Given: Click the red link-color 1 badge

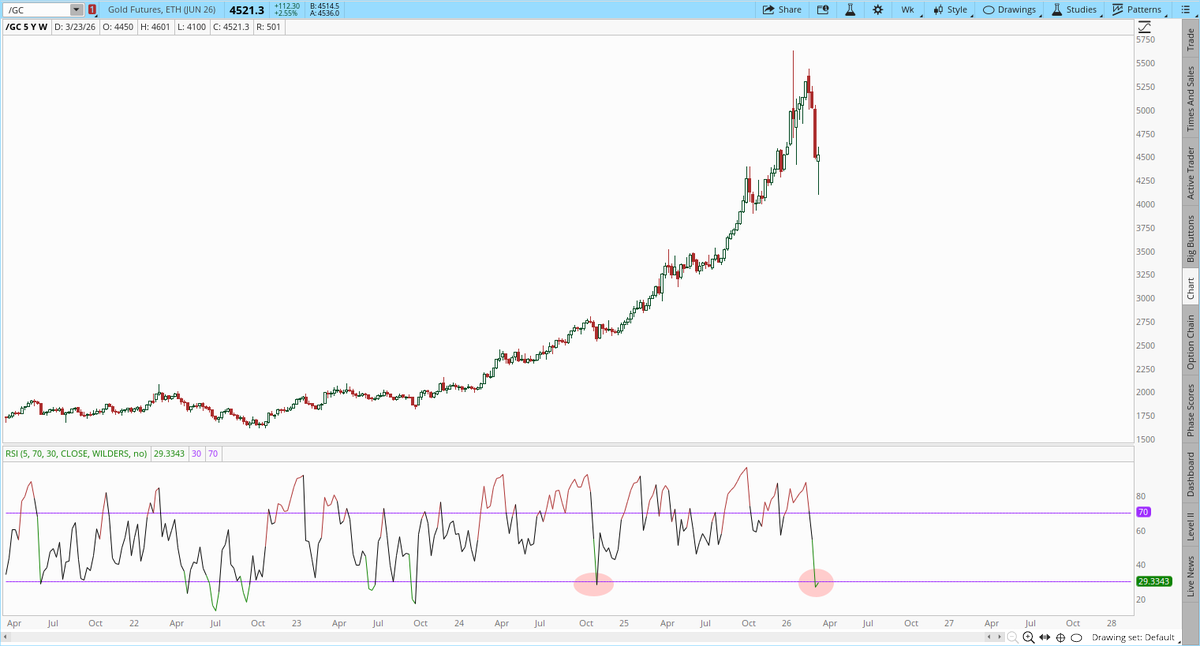Looking at the screenshot, I should [92, 9].
